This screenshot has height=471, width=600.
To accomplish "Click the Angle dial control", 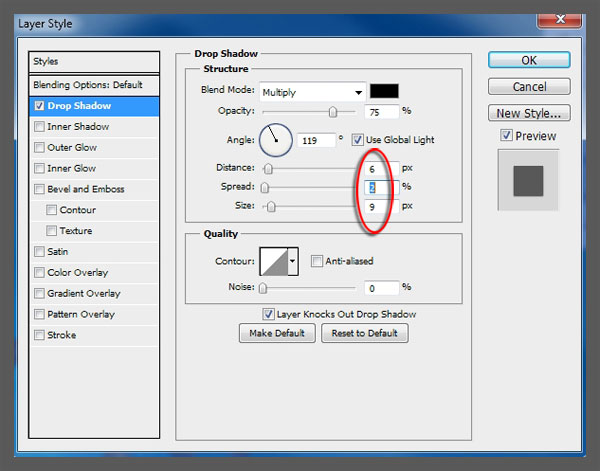I will [x=275, y=140].
